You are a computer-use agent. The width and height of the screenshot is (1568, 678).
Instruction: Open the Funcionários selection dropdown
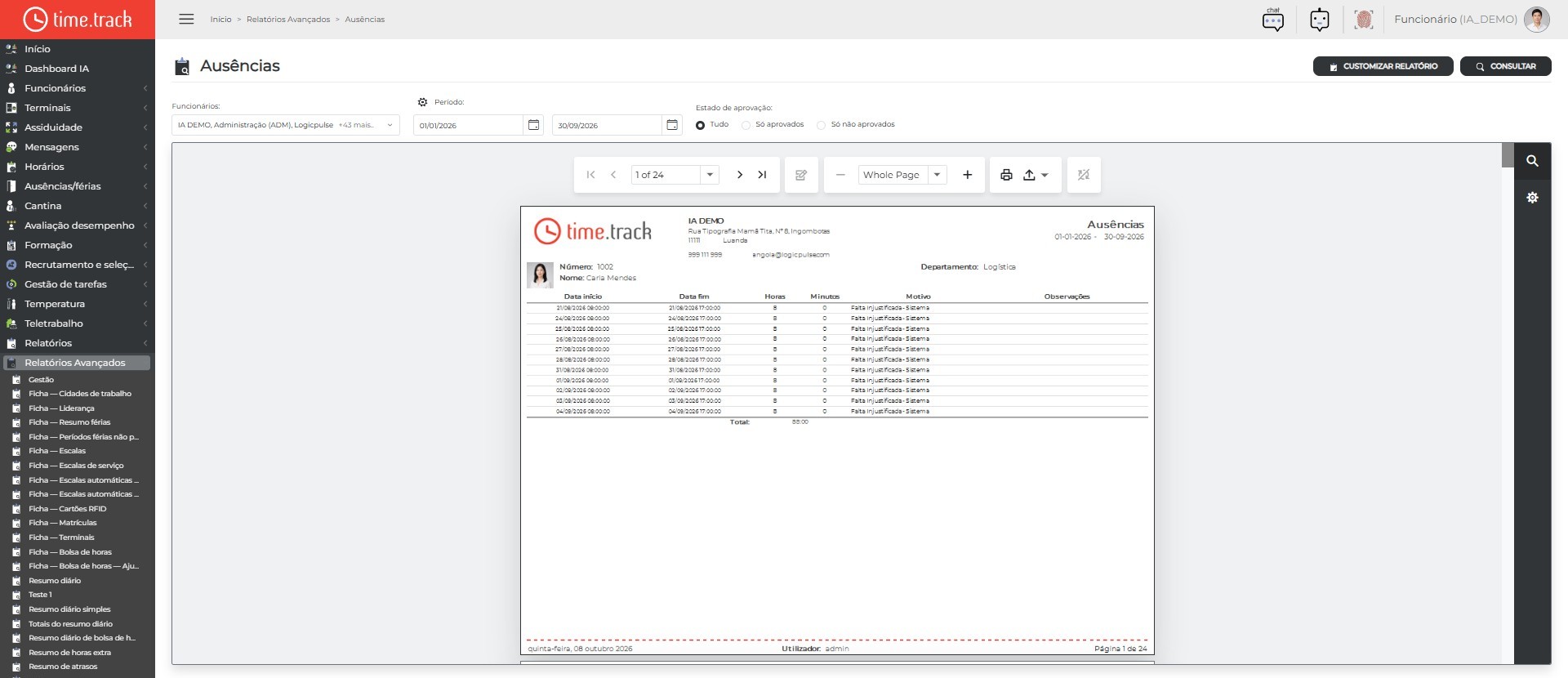click(x=286, y=125)
